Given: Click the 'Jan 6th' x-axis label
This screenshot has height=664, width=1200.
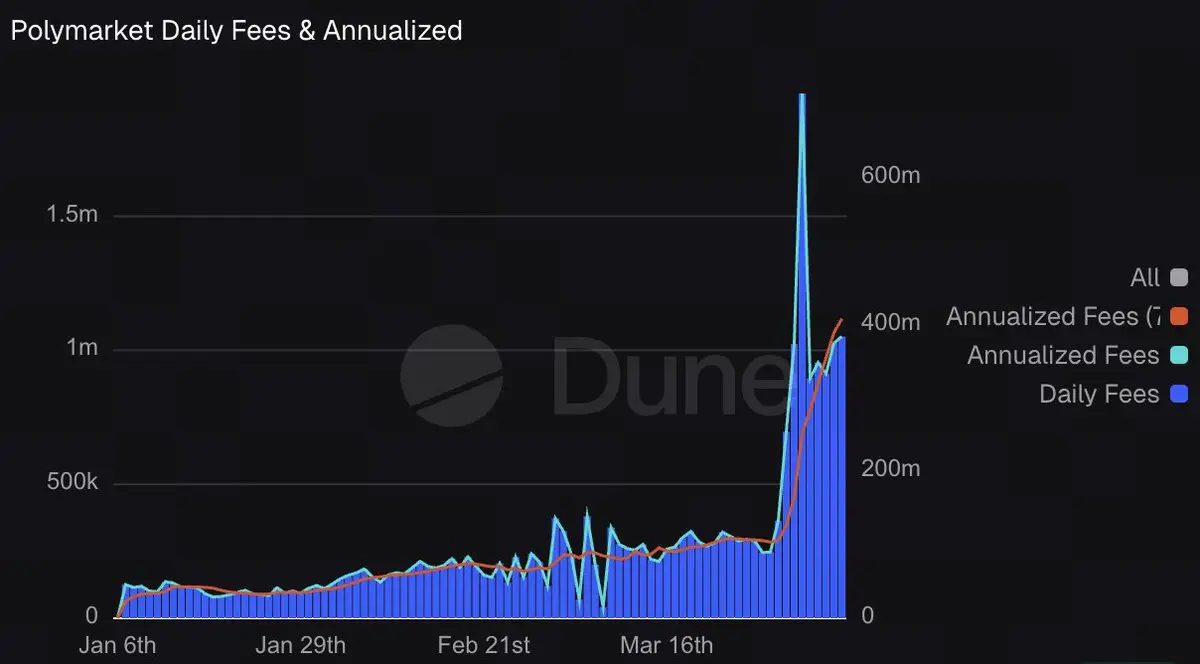Looking at the screenshot, I should tap(117, 645).
